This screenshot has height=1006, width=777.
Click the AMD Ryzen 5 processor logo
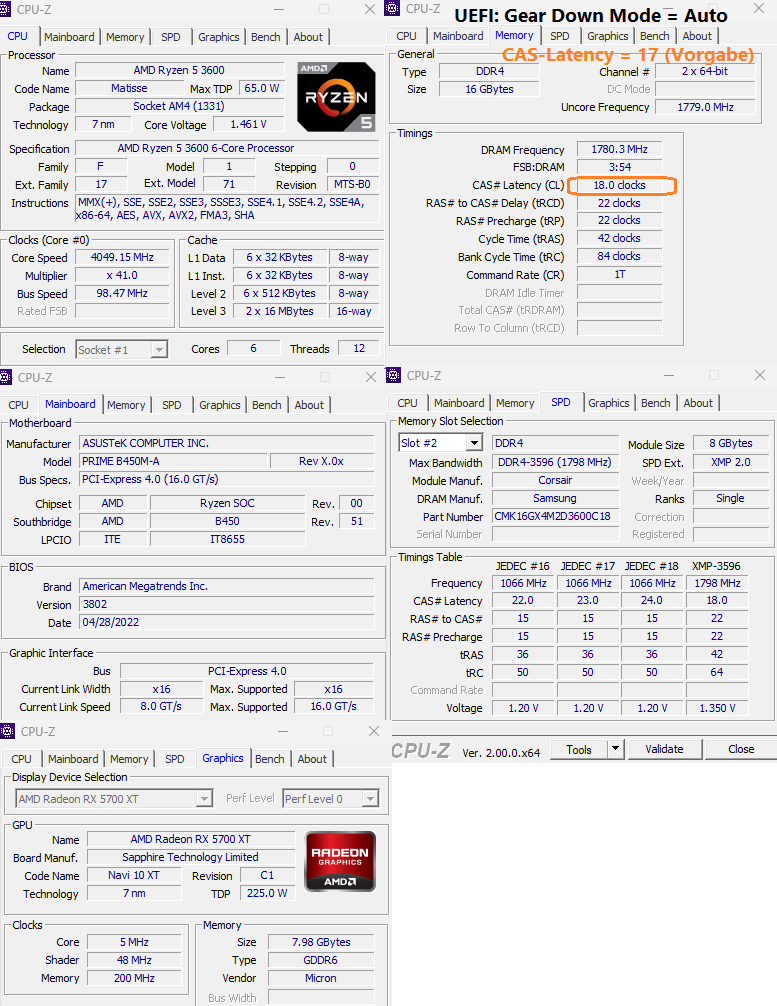(336, 97)
